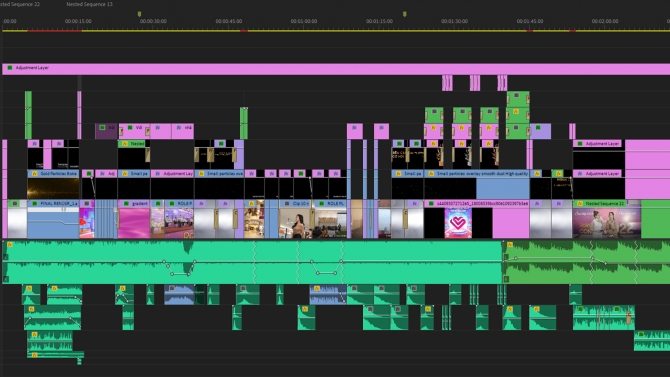Click the marker near 00:01:15:00 on the ruler
670x377 pixels.
pos(405,14)
